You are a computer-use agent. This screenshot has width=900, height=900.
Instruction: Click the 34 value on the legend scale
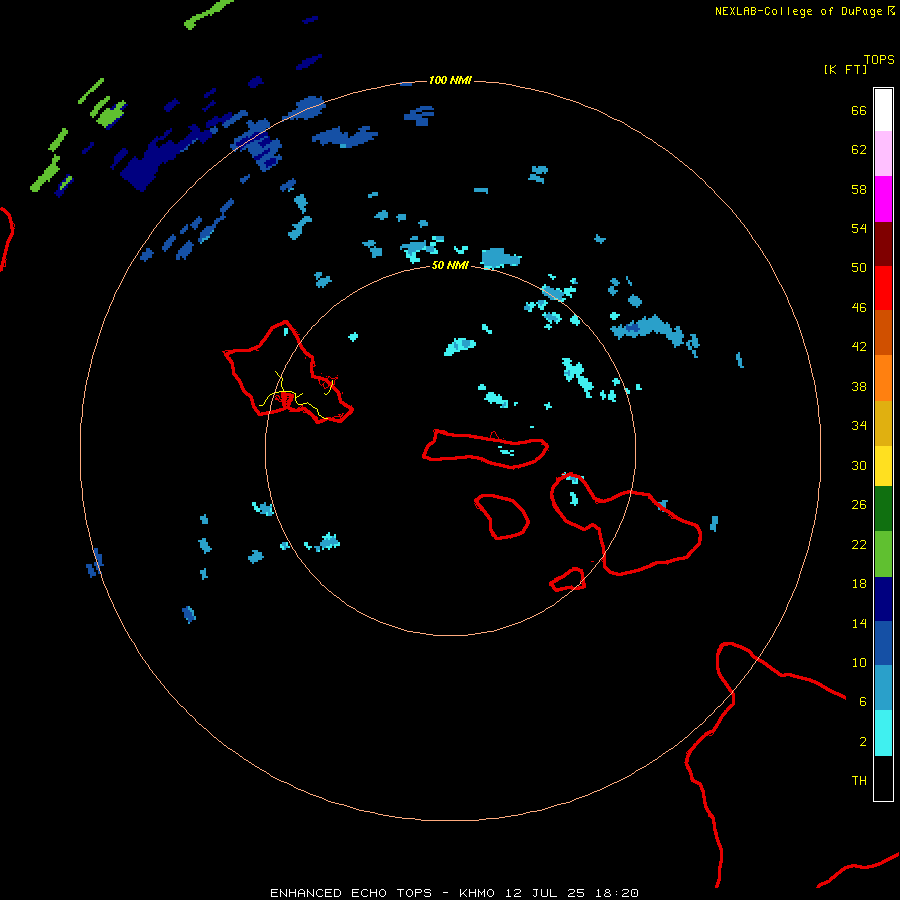pos(859,426)
